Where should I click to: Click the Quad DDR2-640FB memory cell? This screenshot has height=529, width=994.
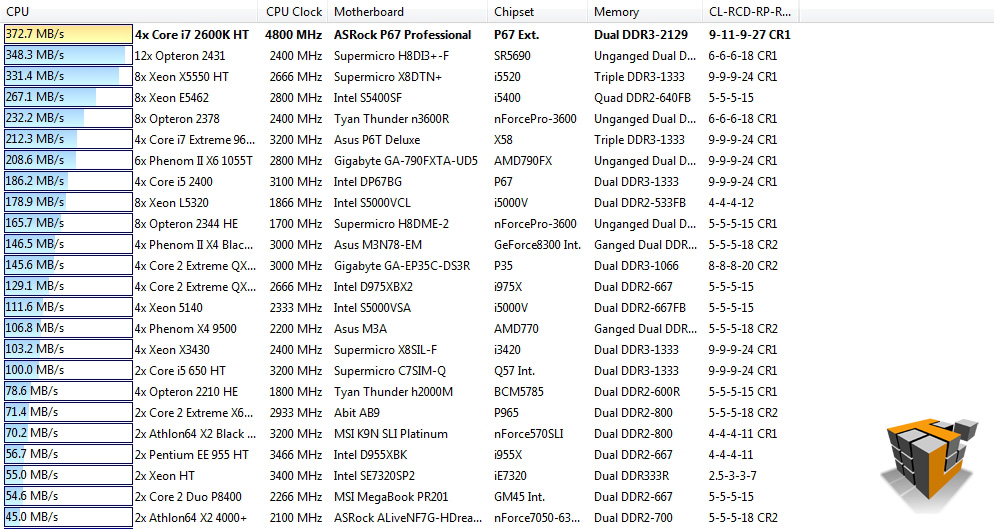[642, 98]
